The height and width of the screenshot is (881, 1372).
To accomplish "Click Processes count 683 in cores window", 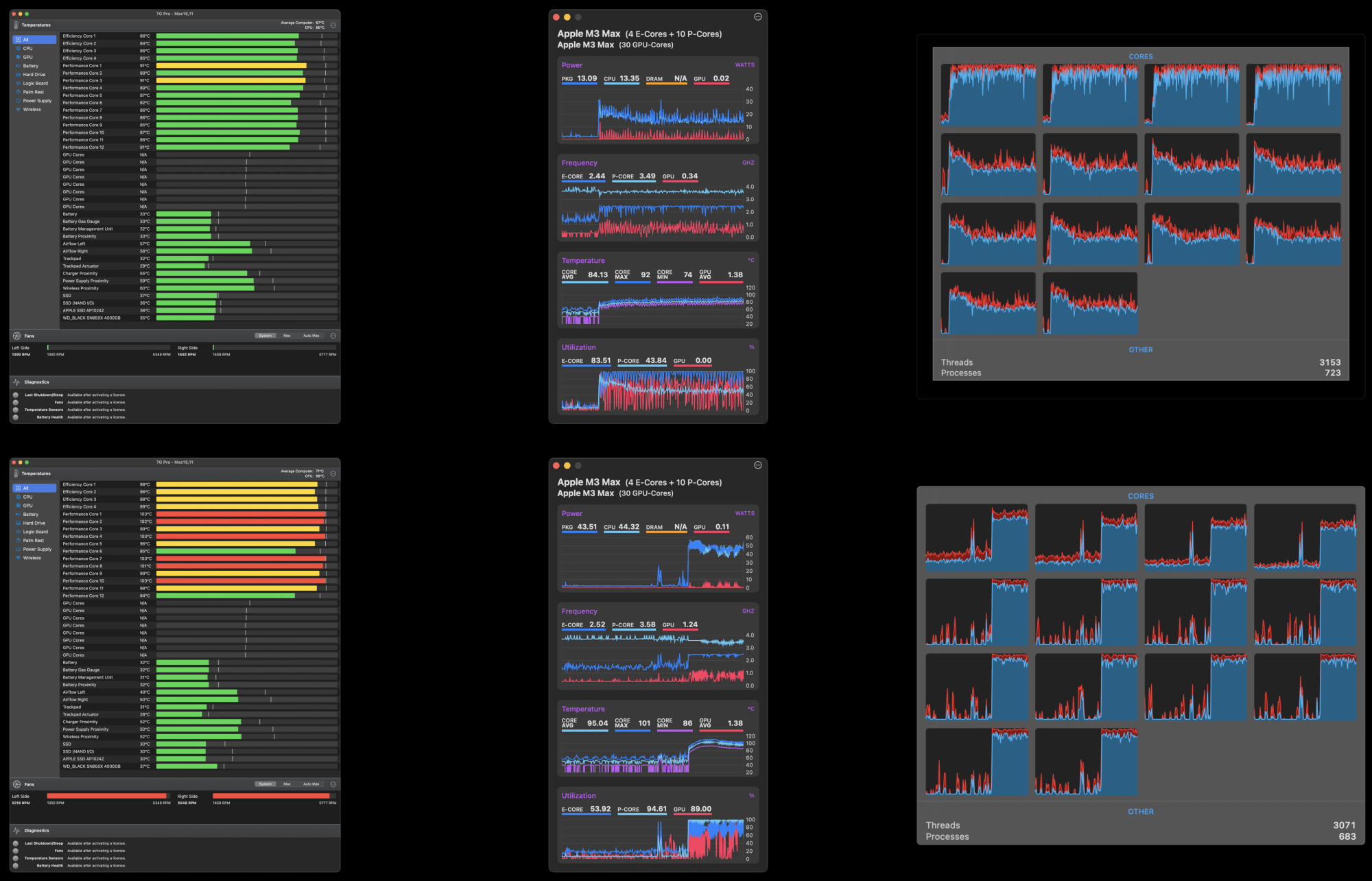I will (1347, 836).
